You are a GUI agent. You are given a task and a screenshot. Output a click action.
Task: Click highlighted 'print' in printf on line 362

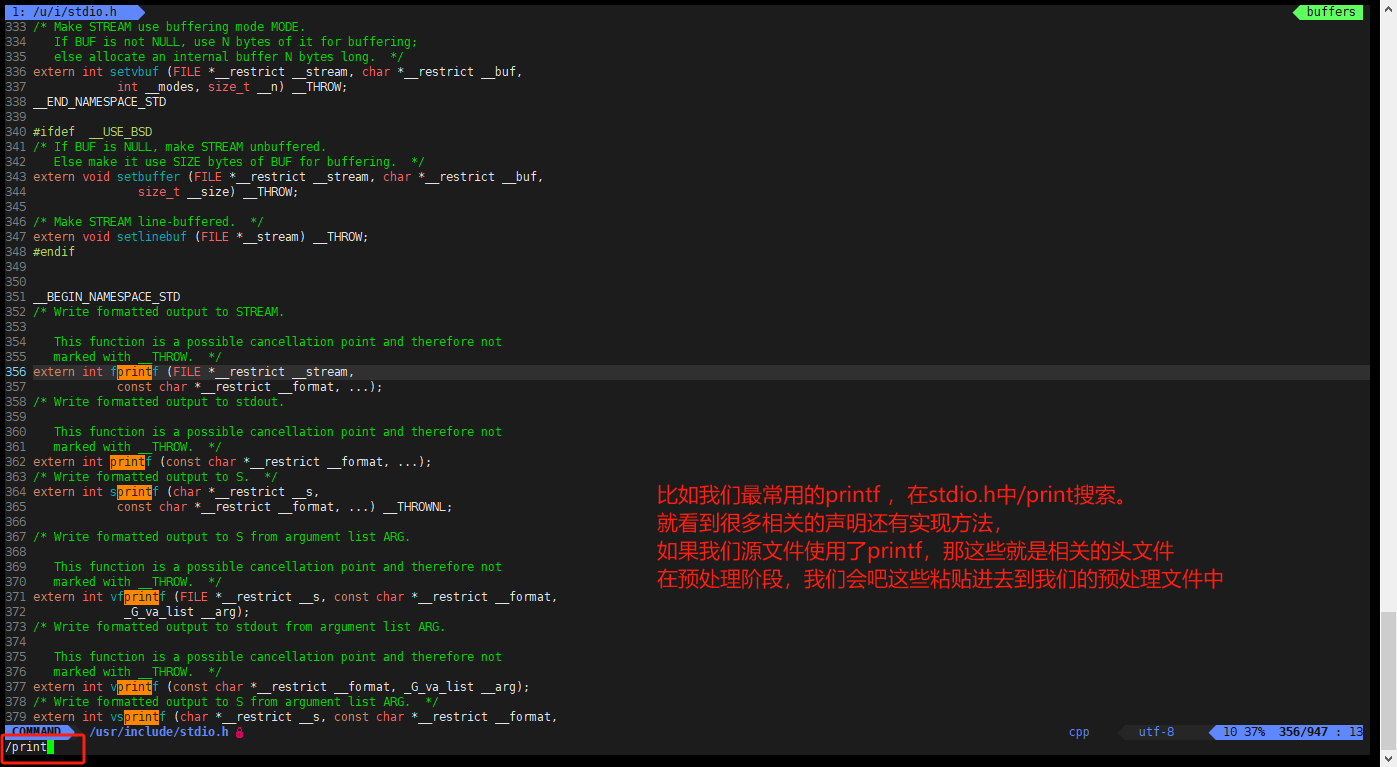127,462
